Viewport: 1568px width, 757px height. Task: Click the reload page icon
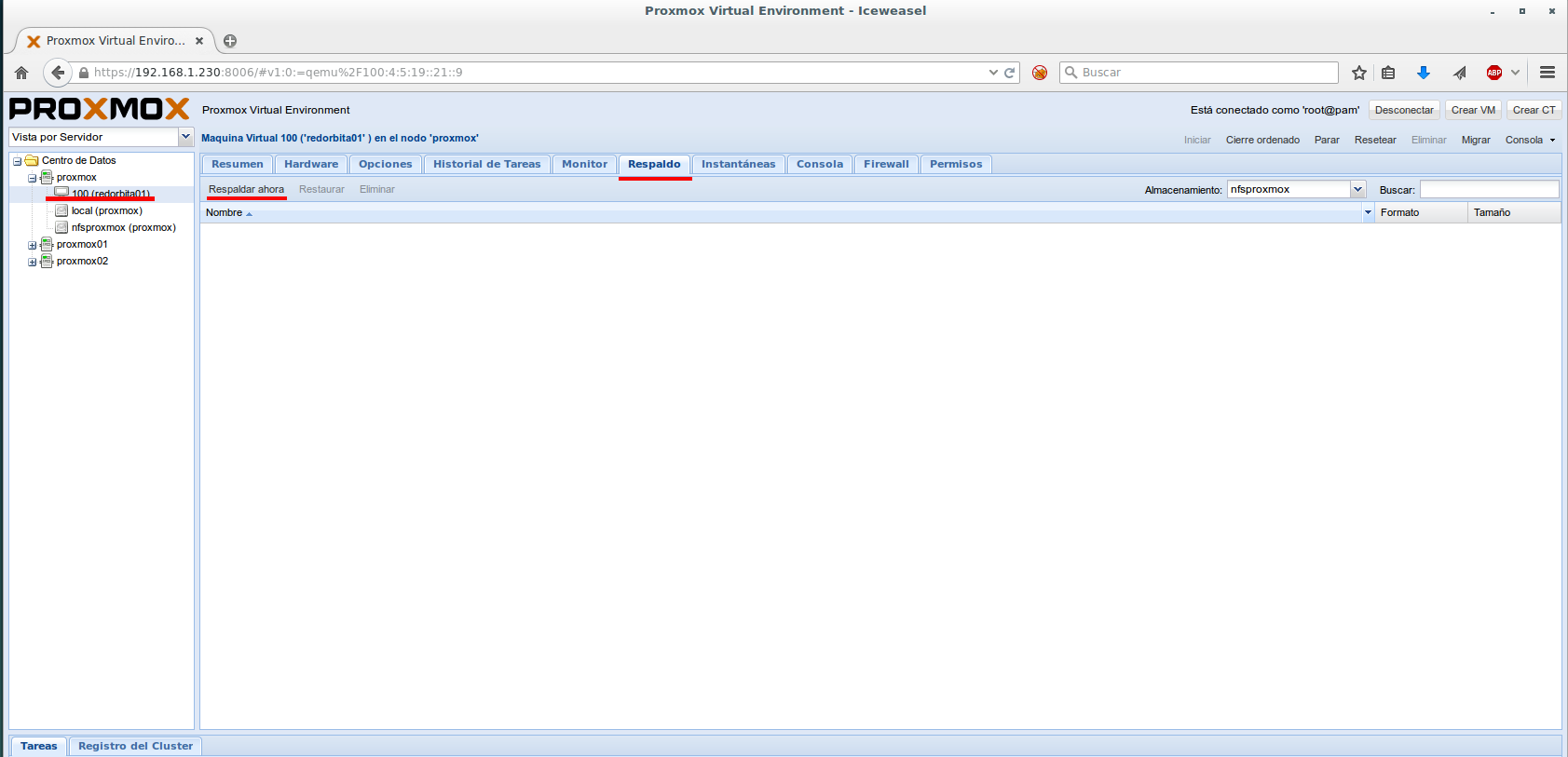1009,73
